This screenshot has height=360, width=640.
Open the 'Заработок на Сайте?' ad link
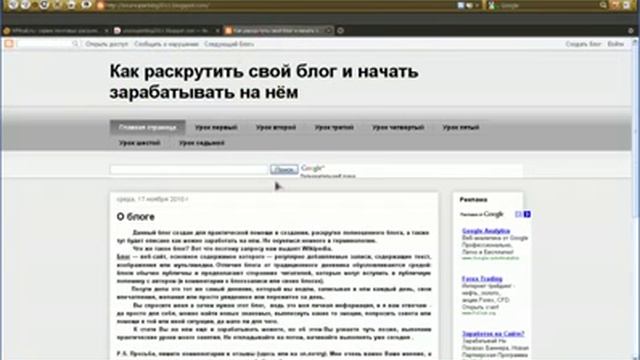click(x=493, y=333)
